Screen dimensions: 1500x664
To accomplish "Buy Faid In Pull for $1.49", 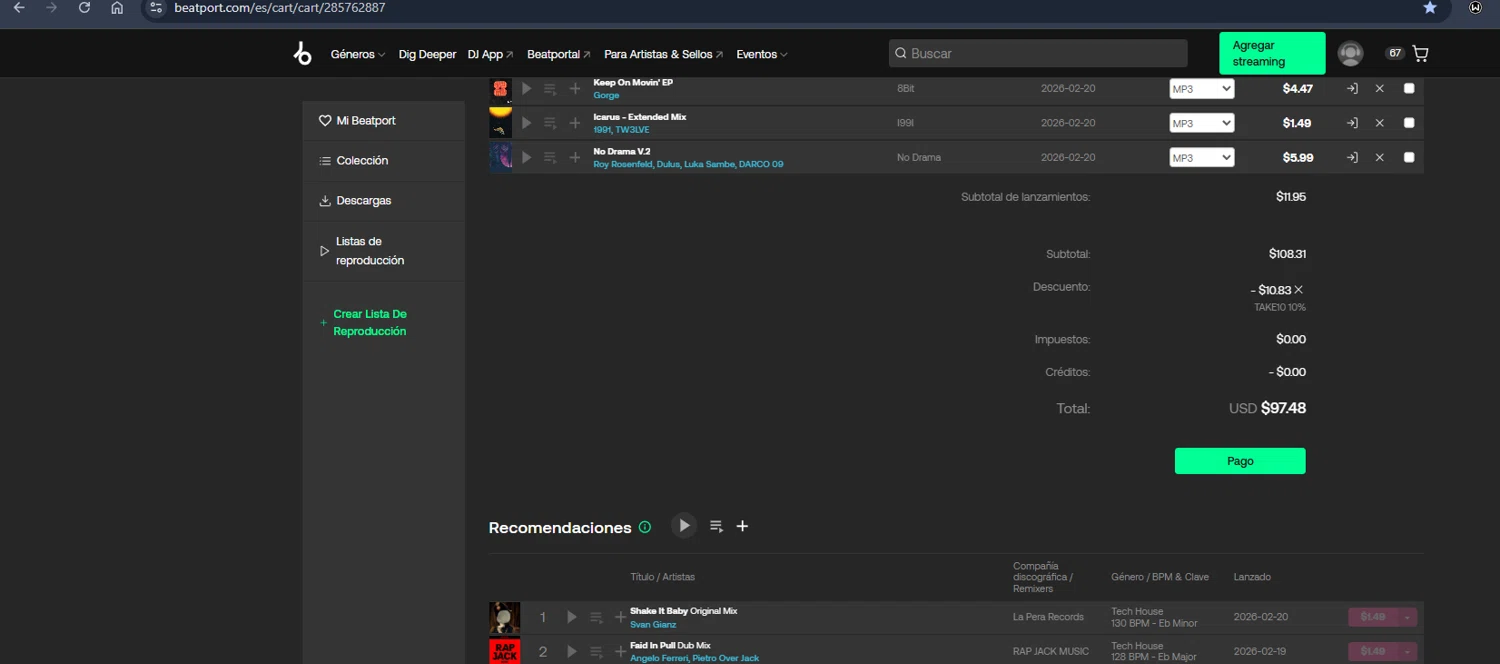I will (x=1373, y=651).
